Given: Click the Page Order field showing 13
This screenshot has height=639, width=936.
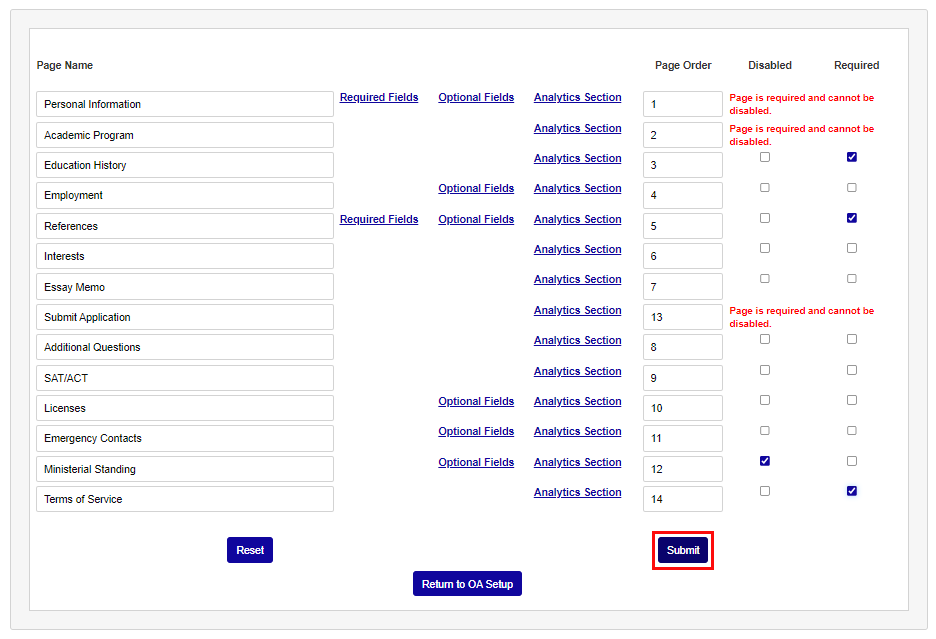Looking at the screenshot, I should (x=682, y=316).
